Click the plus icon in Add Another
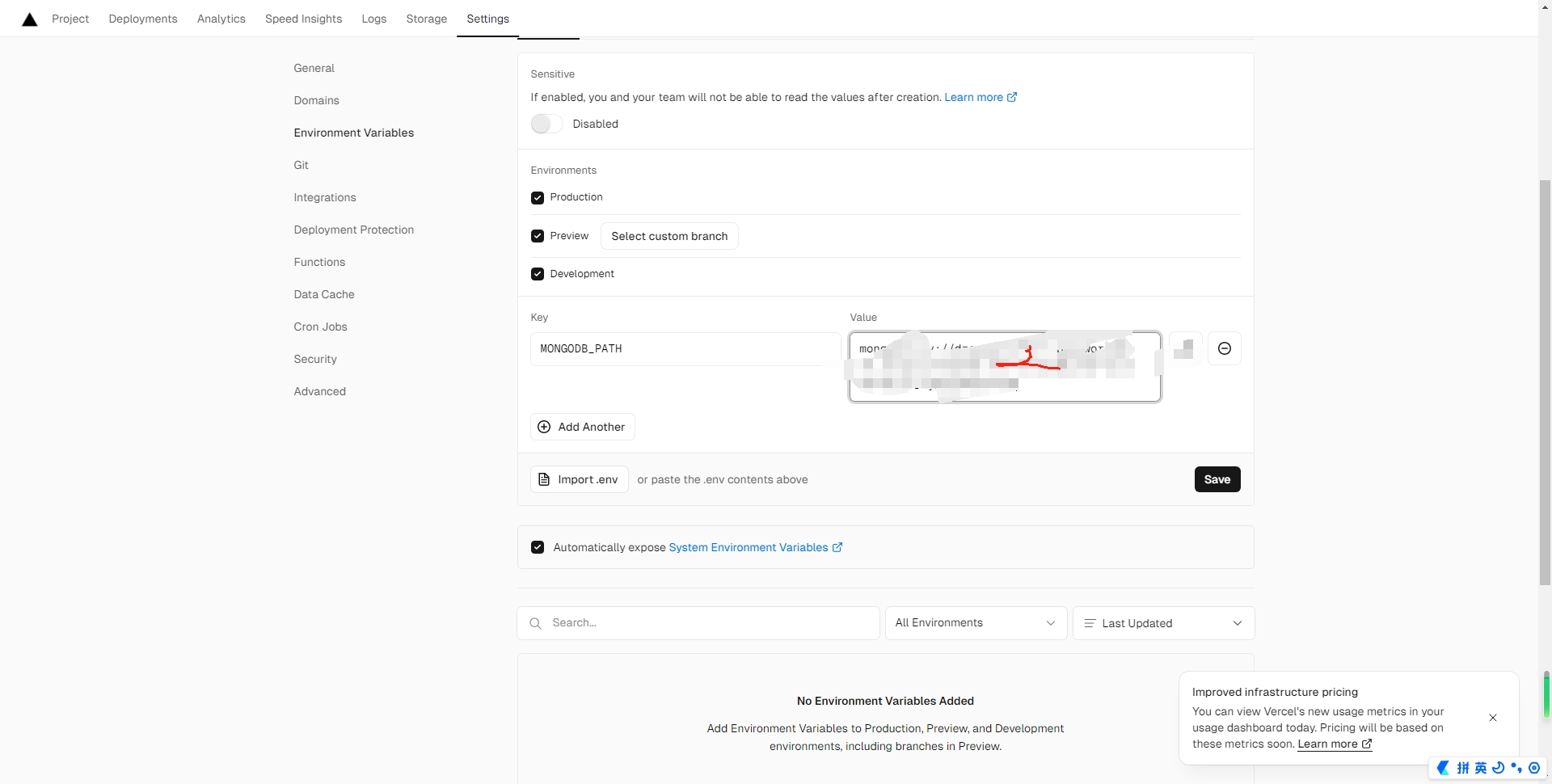 pos(544,427)
